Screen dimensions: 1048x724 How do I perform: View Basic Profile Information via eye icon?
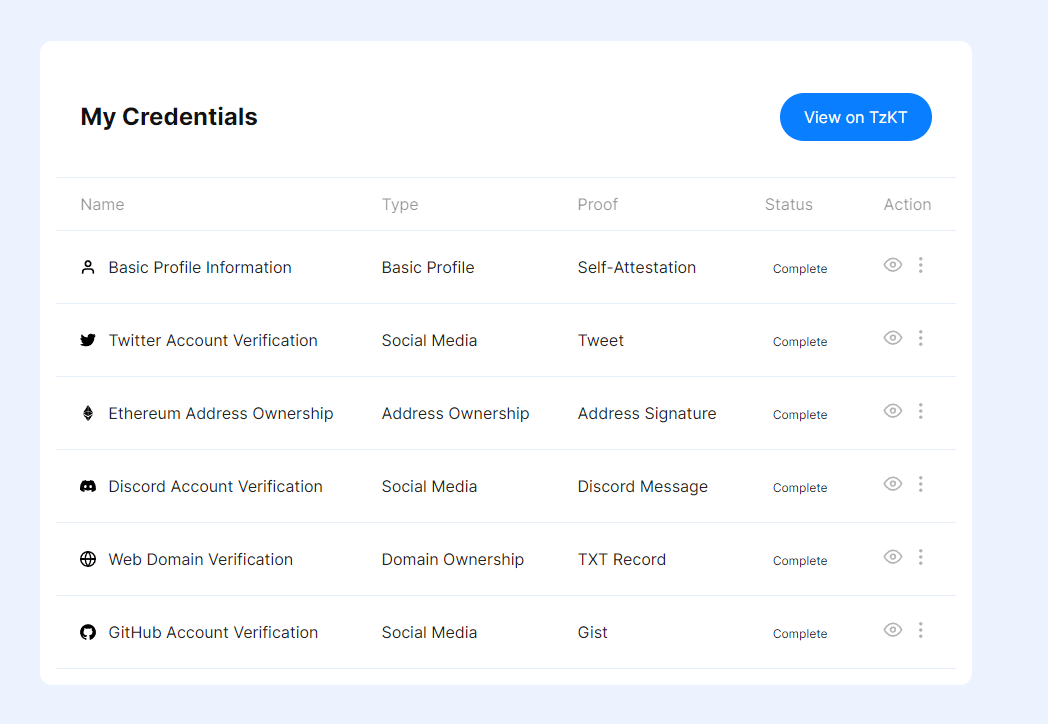[893, 265]
